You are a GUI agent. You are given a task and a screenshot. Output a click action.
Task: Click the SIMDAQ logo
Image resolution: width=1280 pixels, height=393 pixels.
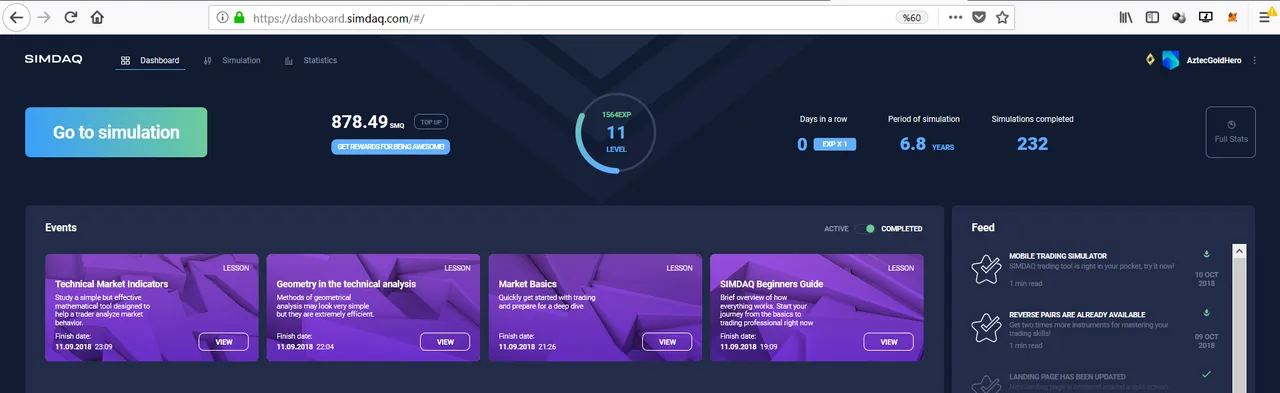click(x=54, y=60)
